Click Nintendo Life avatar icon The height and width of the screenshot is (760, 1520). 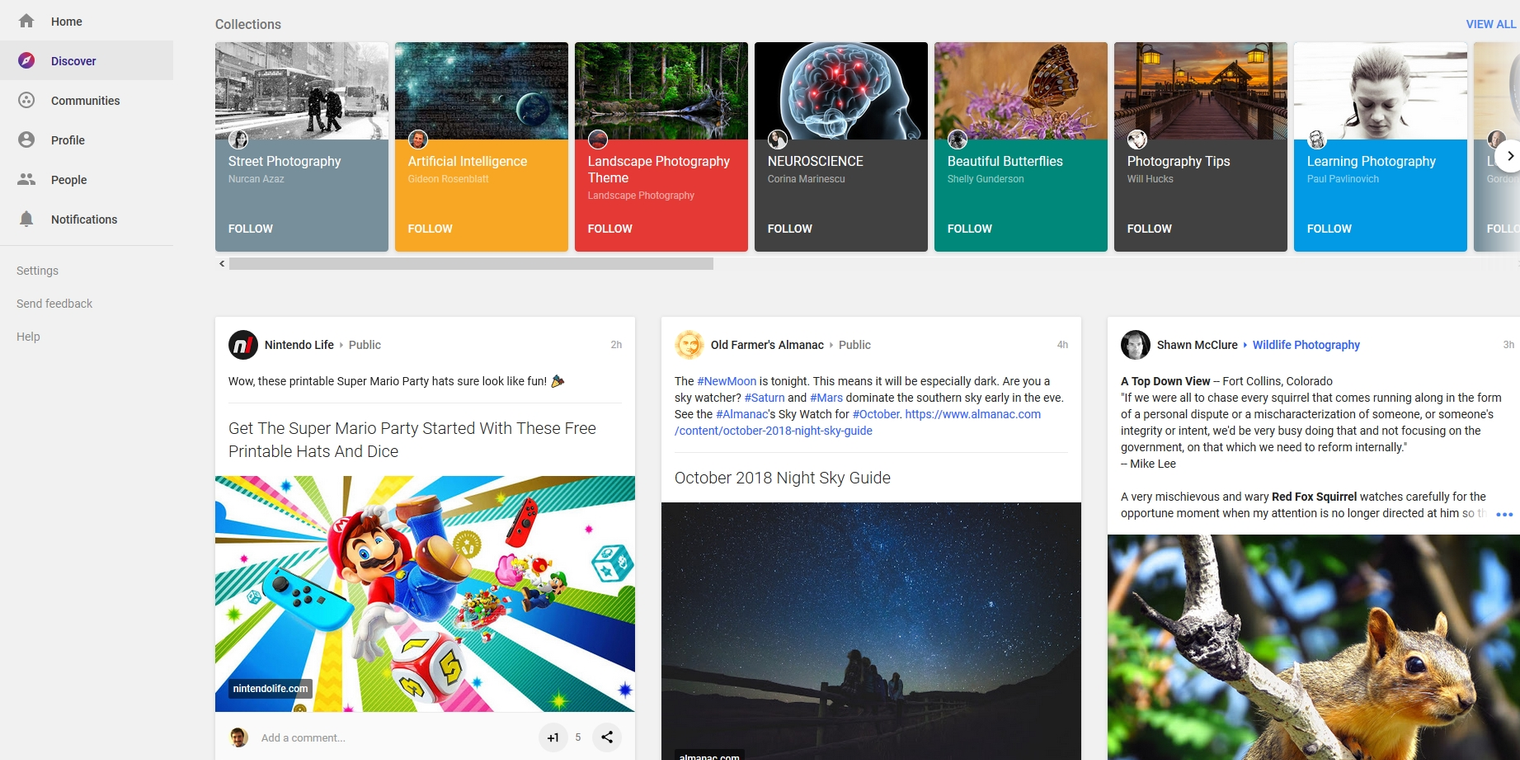pyautogui.click(x=243, y=345)
